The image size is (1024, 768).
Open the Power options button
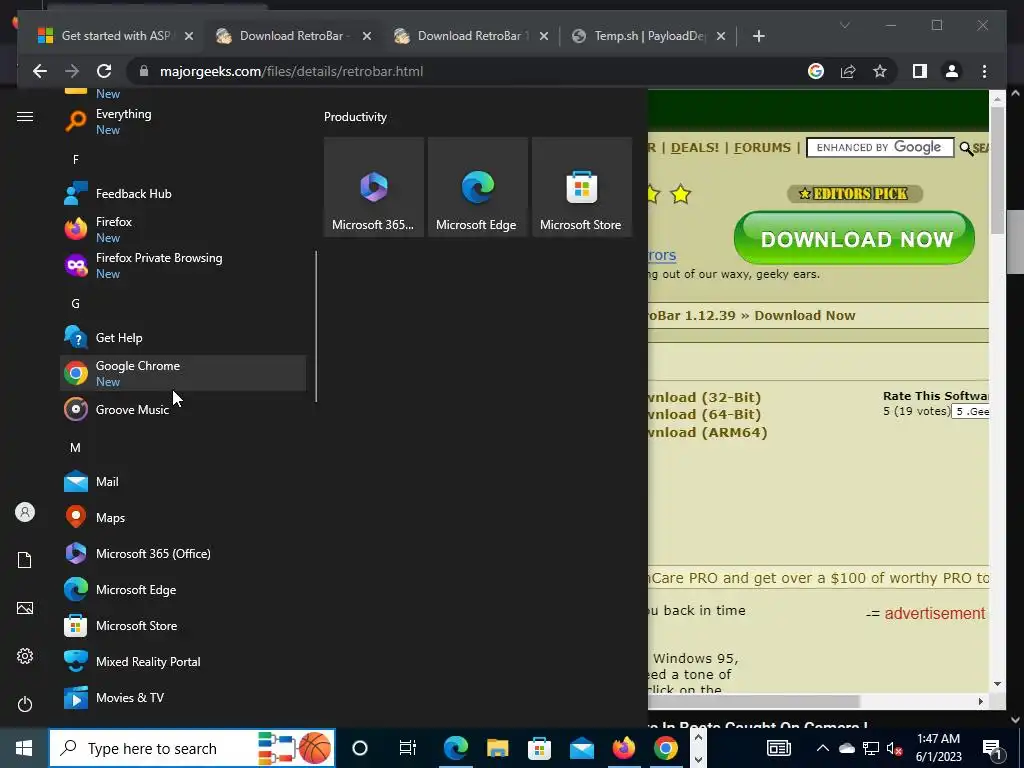click(x=25, y=704)
